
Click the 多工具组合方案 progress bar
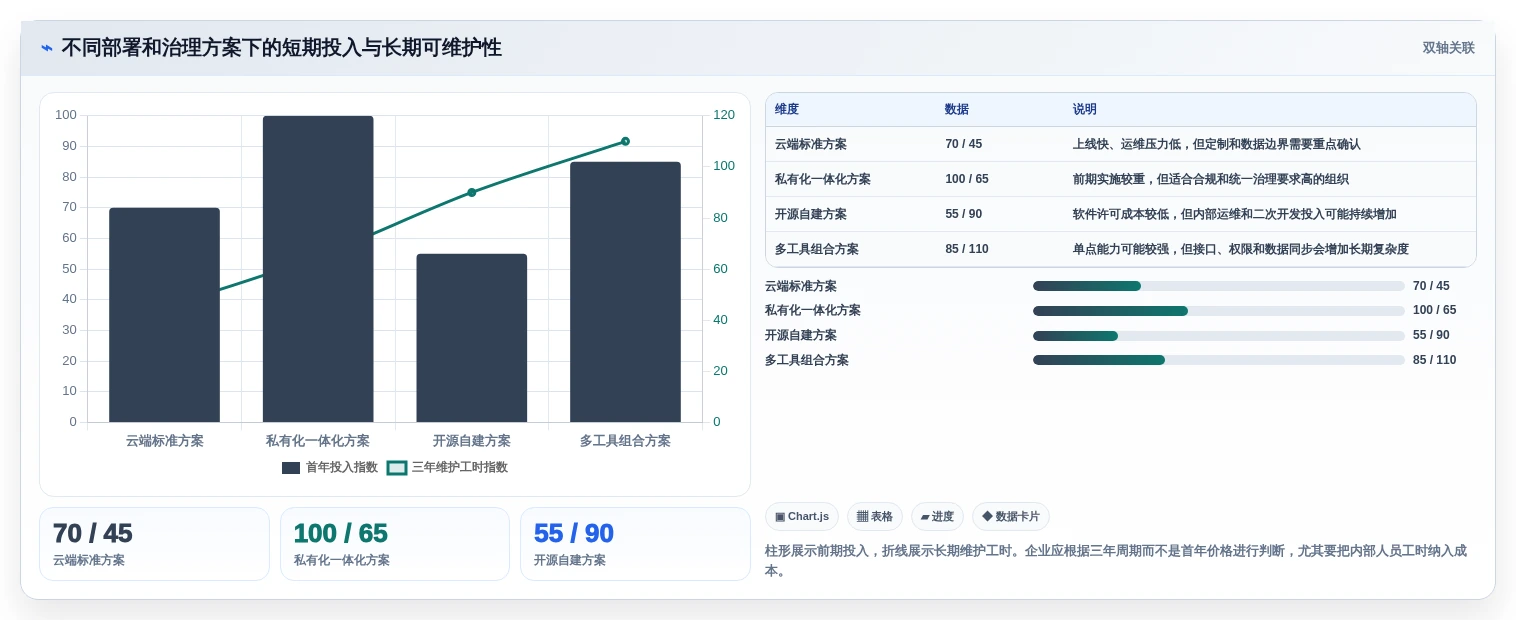pyautogui.click(x=1218, y=360)
